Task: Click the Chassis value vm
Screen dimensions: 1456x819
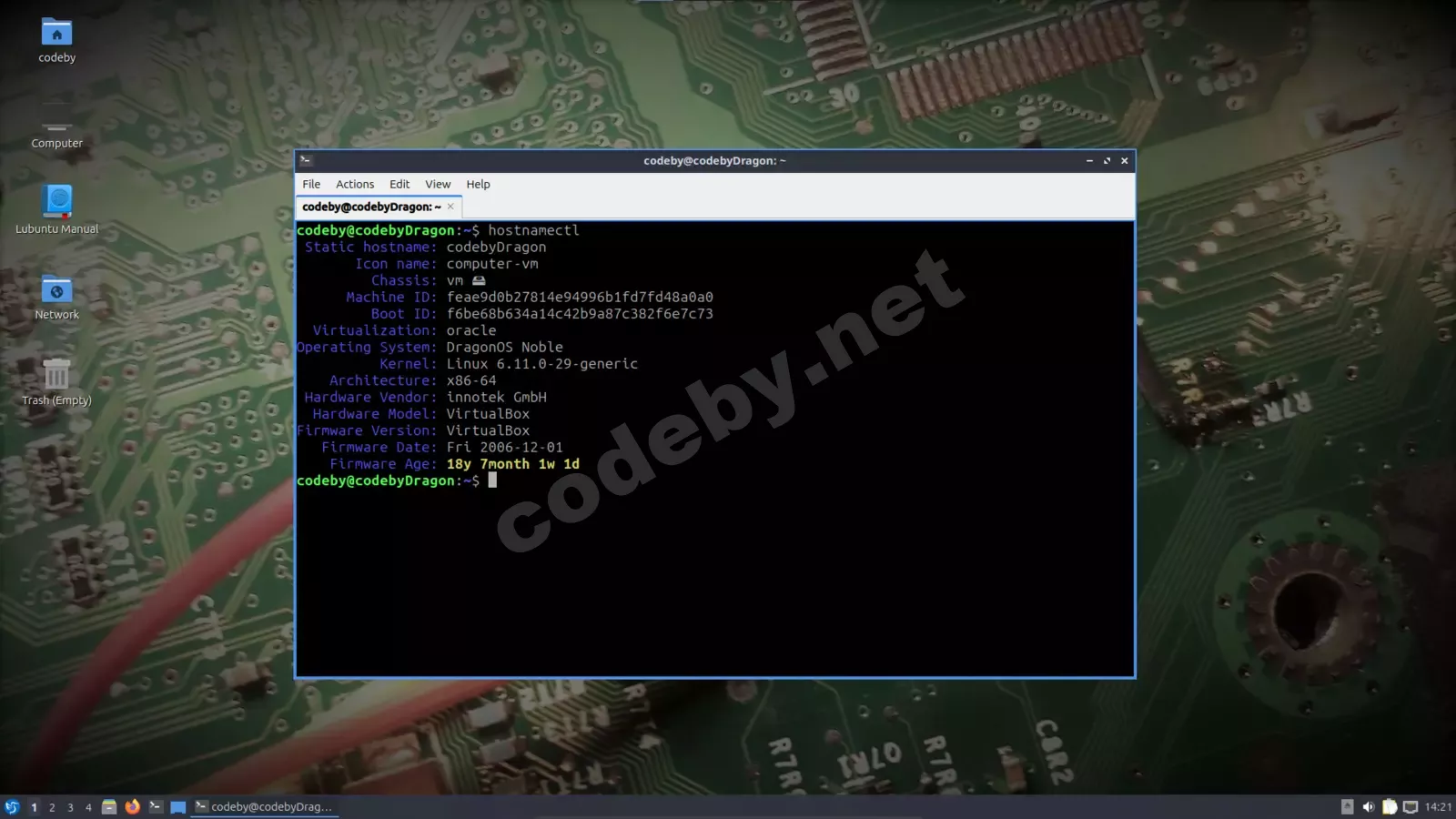Action: [455, 280]
